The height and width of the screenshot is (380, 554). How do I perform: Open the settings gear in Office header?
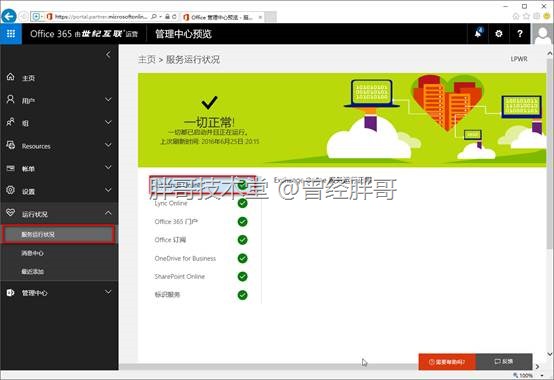499,34
